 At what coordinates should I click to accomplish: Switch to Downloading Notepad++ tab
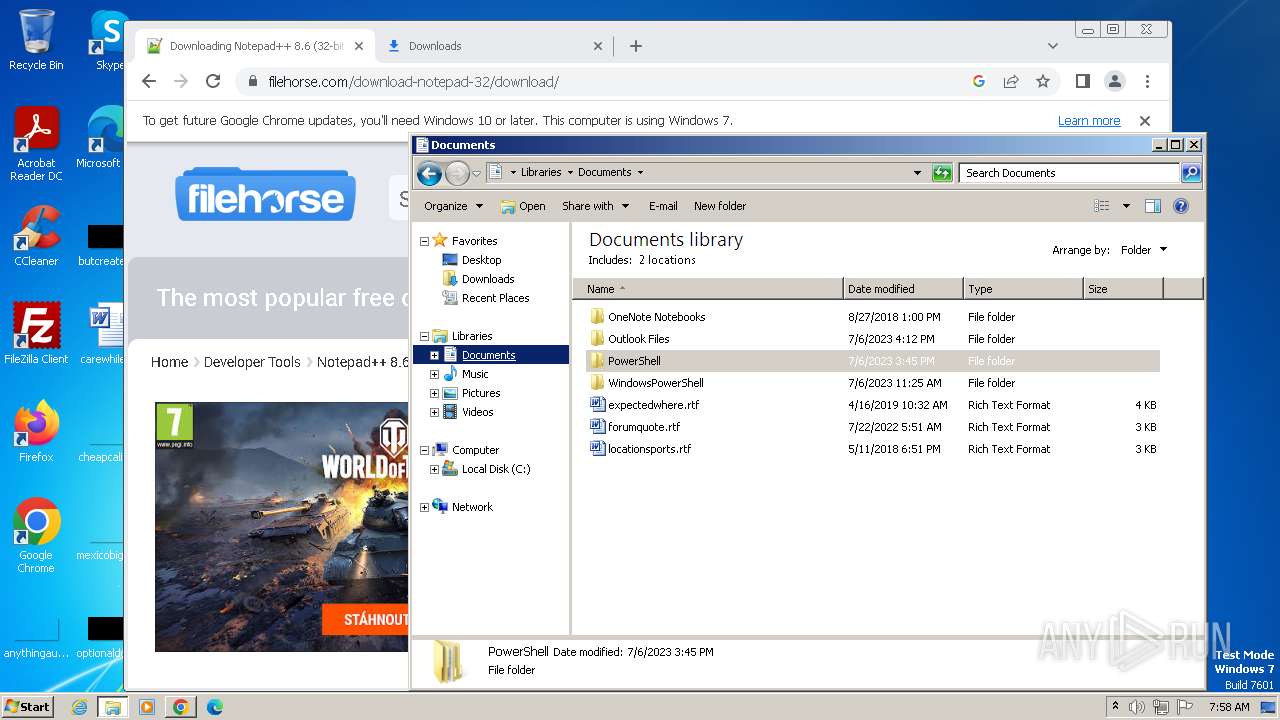(256, 46)
